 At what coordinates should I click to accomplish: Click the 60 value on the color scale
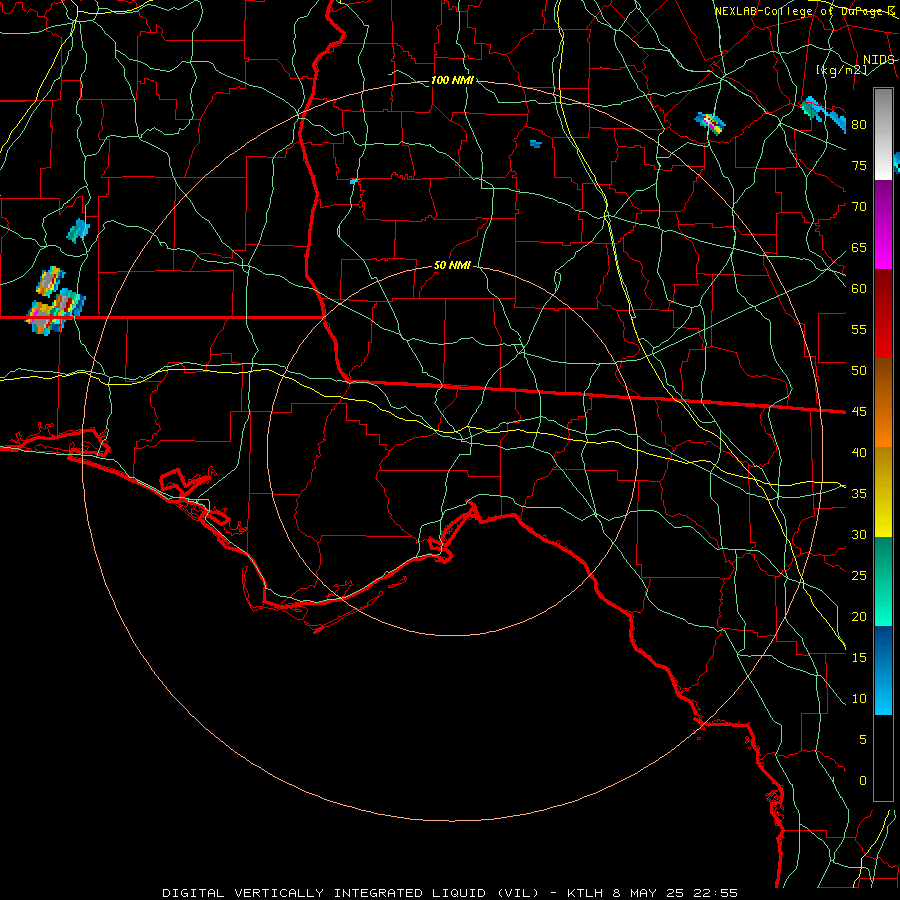point(859,289)
